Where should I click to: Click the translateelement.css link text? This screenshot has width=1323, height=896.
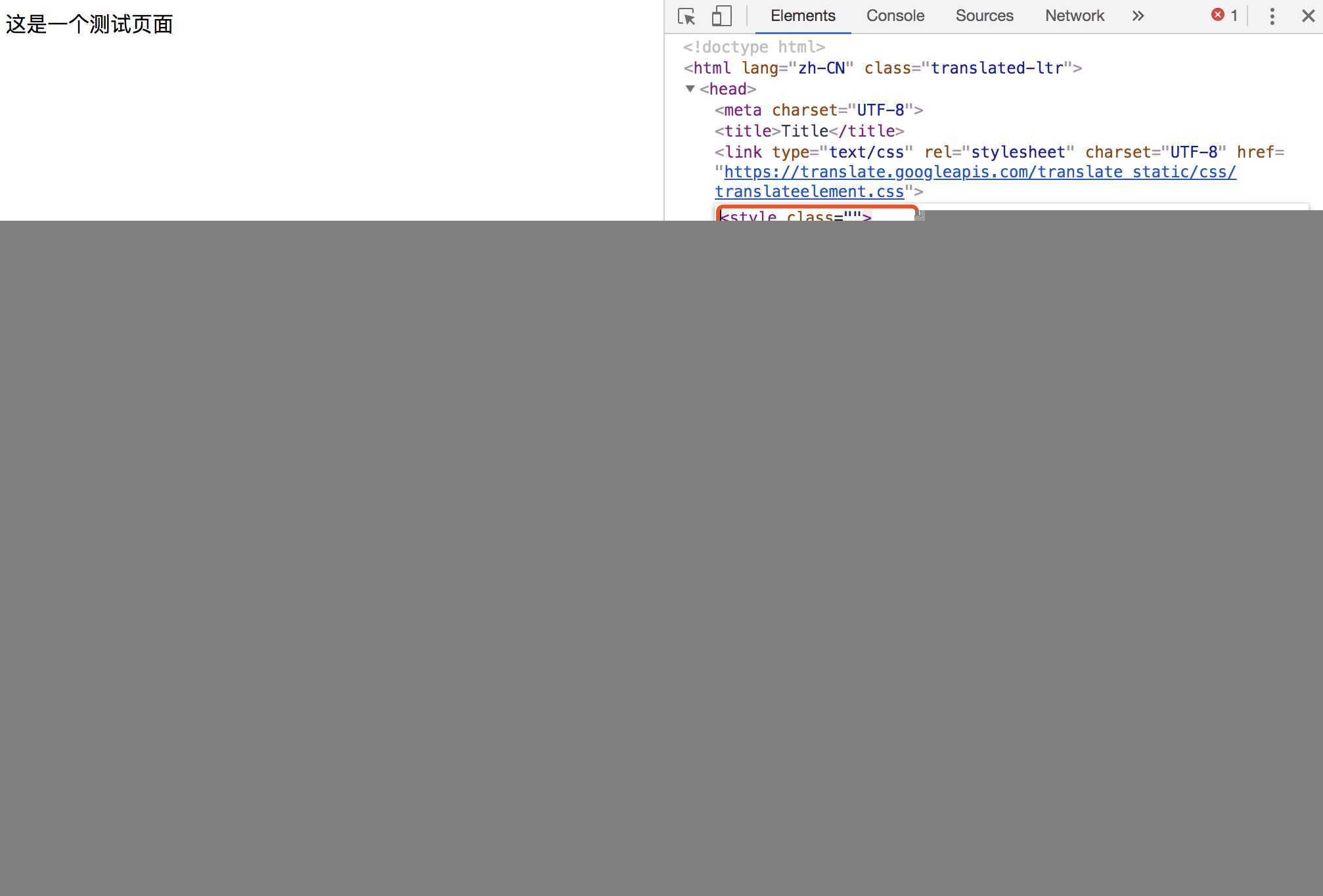809,192
